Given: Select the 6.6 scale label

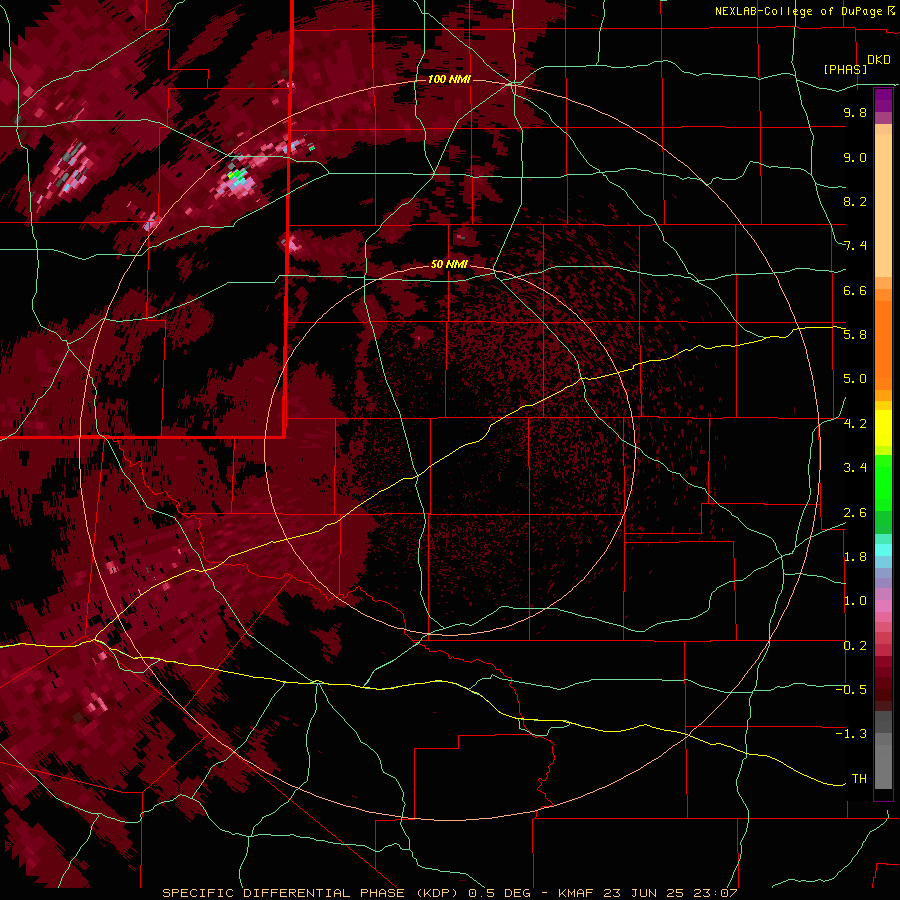Looking at the screenshot, I should click(855, 290).
